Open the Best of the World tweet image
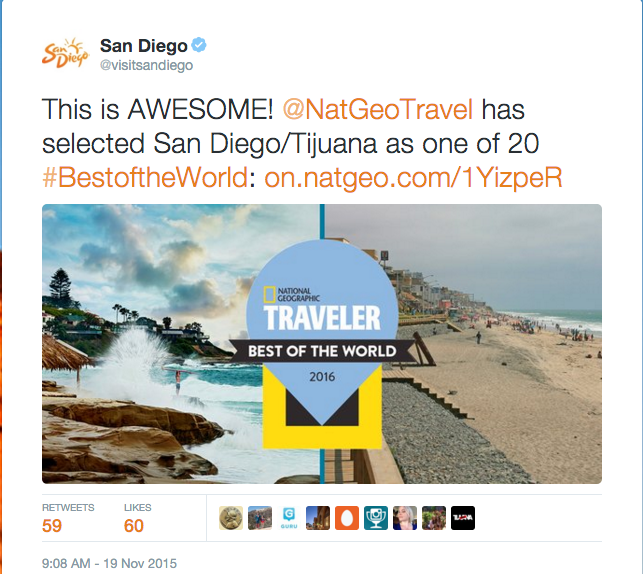The height and width of the screenshot is (574, 643). click(x=322, y=344)
